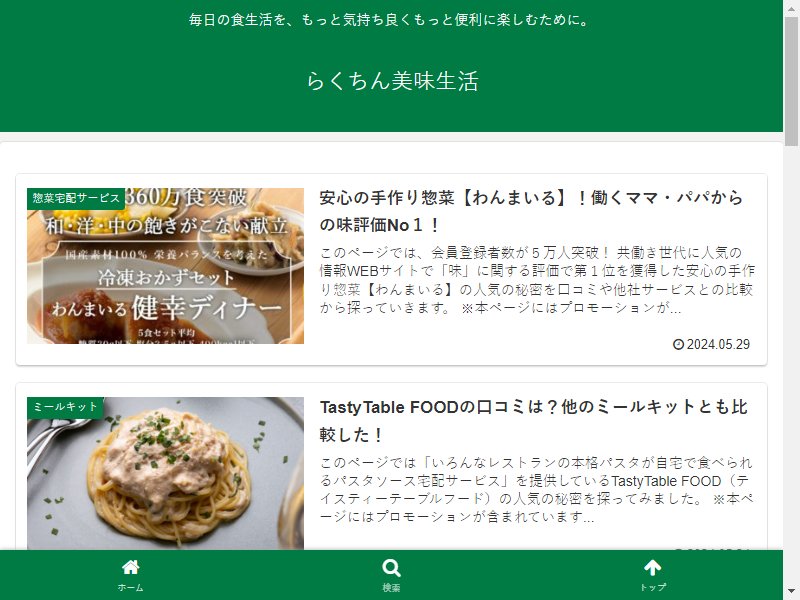Click the clock icon beside 2024.05.29
Screen dimensions: 800x600
click(678, 344)
